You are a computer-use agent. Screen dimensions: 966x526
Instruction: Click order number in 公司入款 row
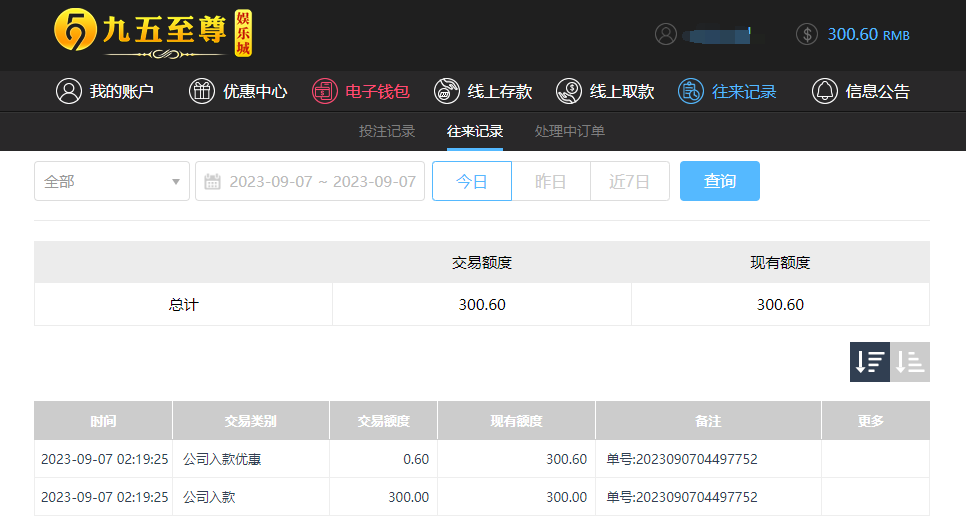tap(682, 497)
